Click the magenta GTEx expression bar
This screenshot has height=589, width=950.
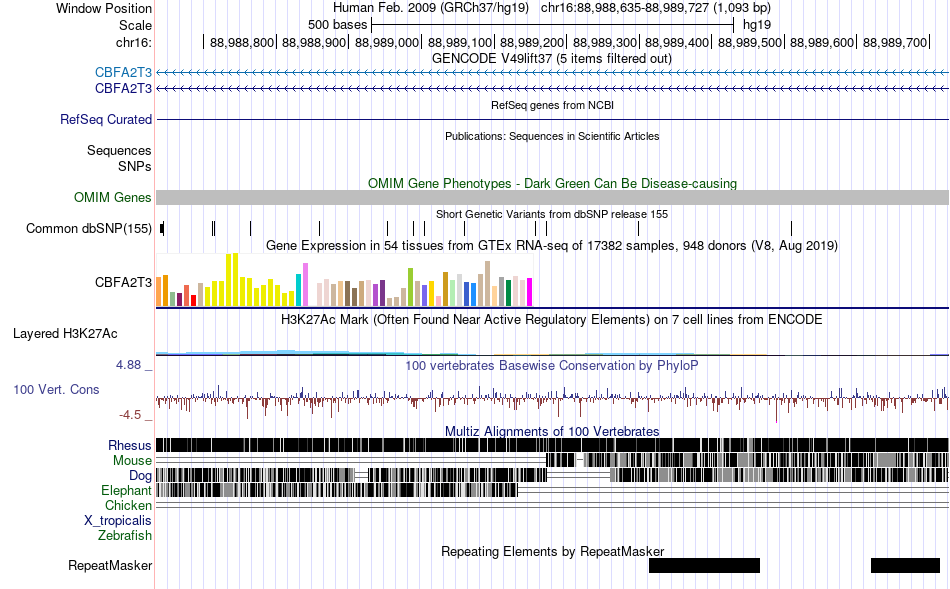(x=530, y=291)
